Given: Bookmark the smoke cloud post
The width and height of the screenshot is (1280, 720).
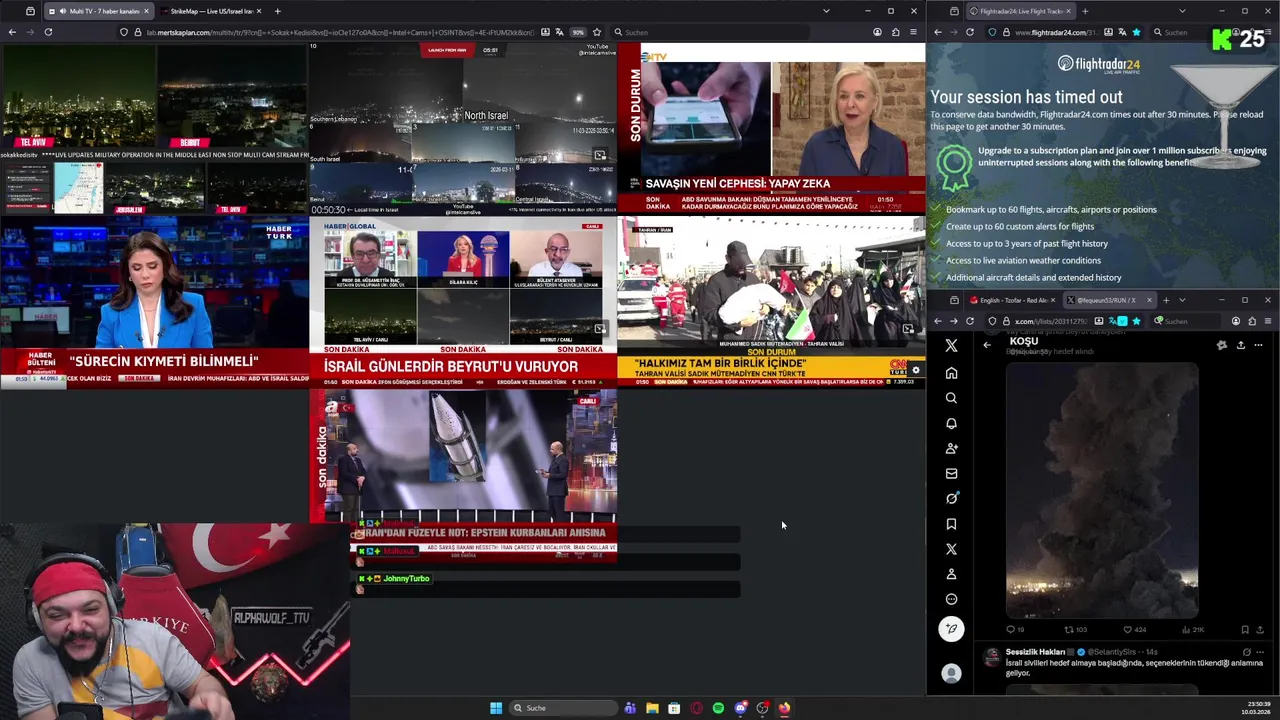Looking at the screenshot, I should click(1244, 629).
